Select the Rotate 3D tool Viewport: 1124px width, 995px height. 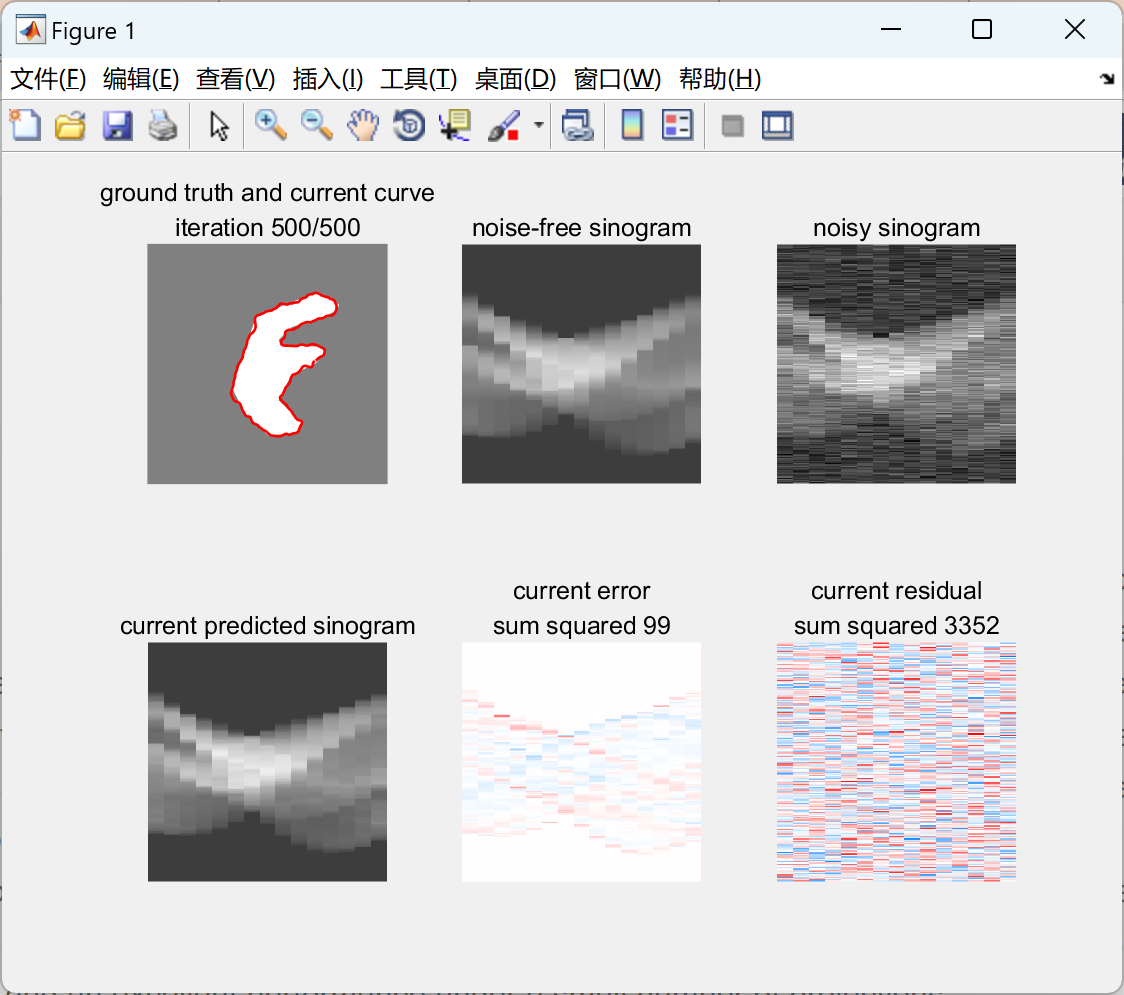point(409,125)
